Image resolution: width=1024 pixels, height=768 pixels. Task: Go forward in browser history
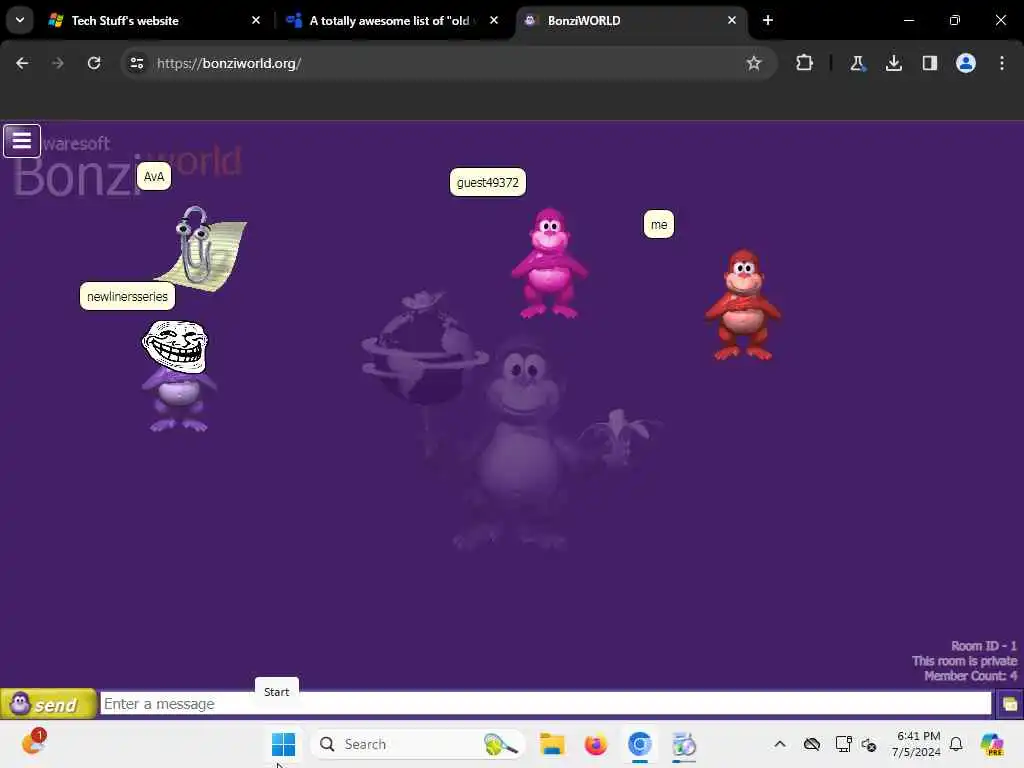pos(58,63)
